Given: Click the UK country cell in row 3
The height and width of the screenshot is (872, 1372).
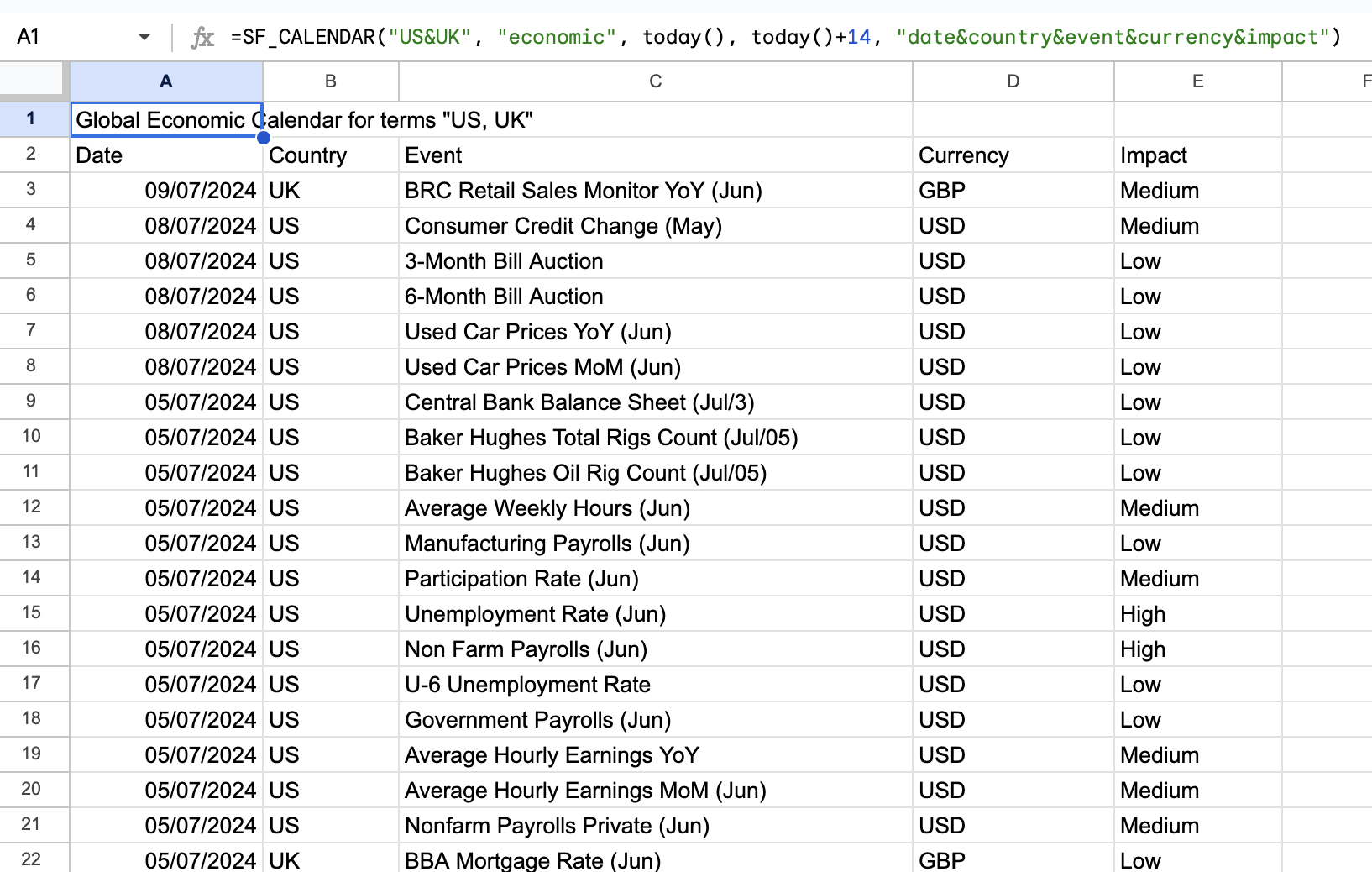Looking at the screenshot, I should point(331,191).
